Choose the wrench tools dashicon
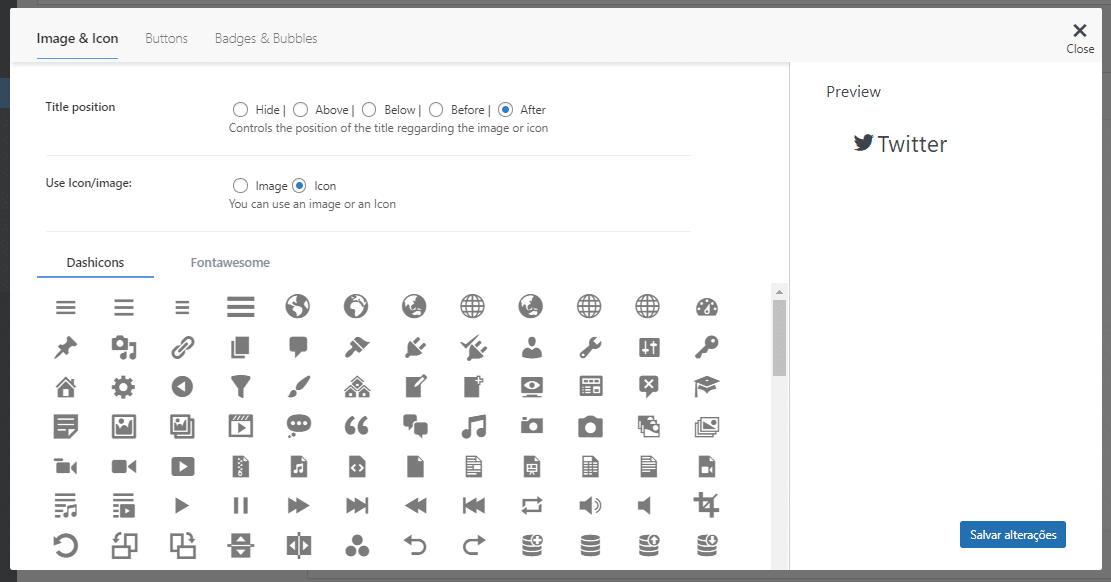The height and width of the screenshot is (582, 1111). [590, 347]
